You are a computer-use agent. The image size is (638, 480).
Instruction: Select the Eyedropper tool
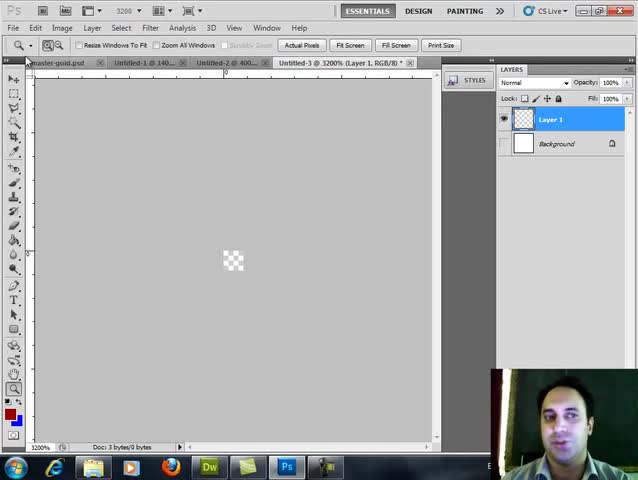click(13, 151)
